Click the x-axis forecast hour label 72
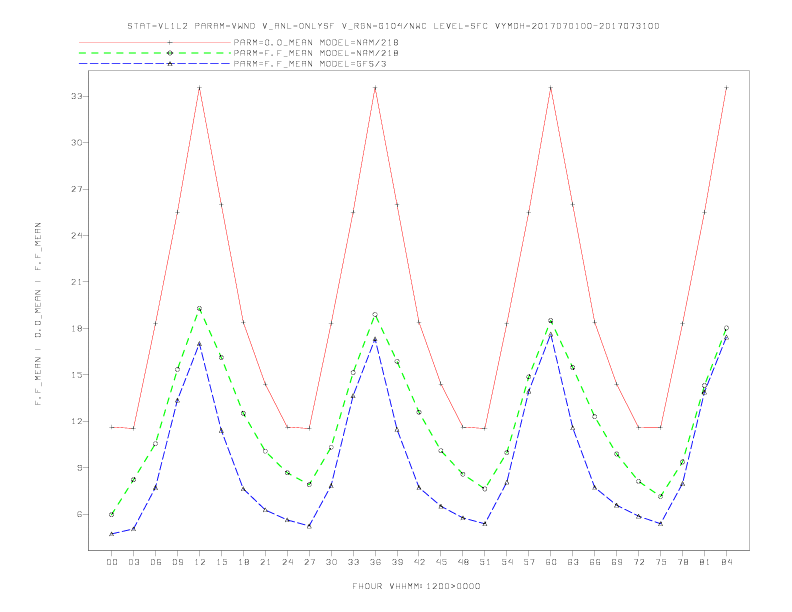792x612 pixels. [638, 562]
